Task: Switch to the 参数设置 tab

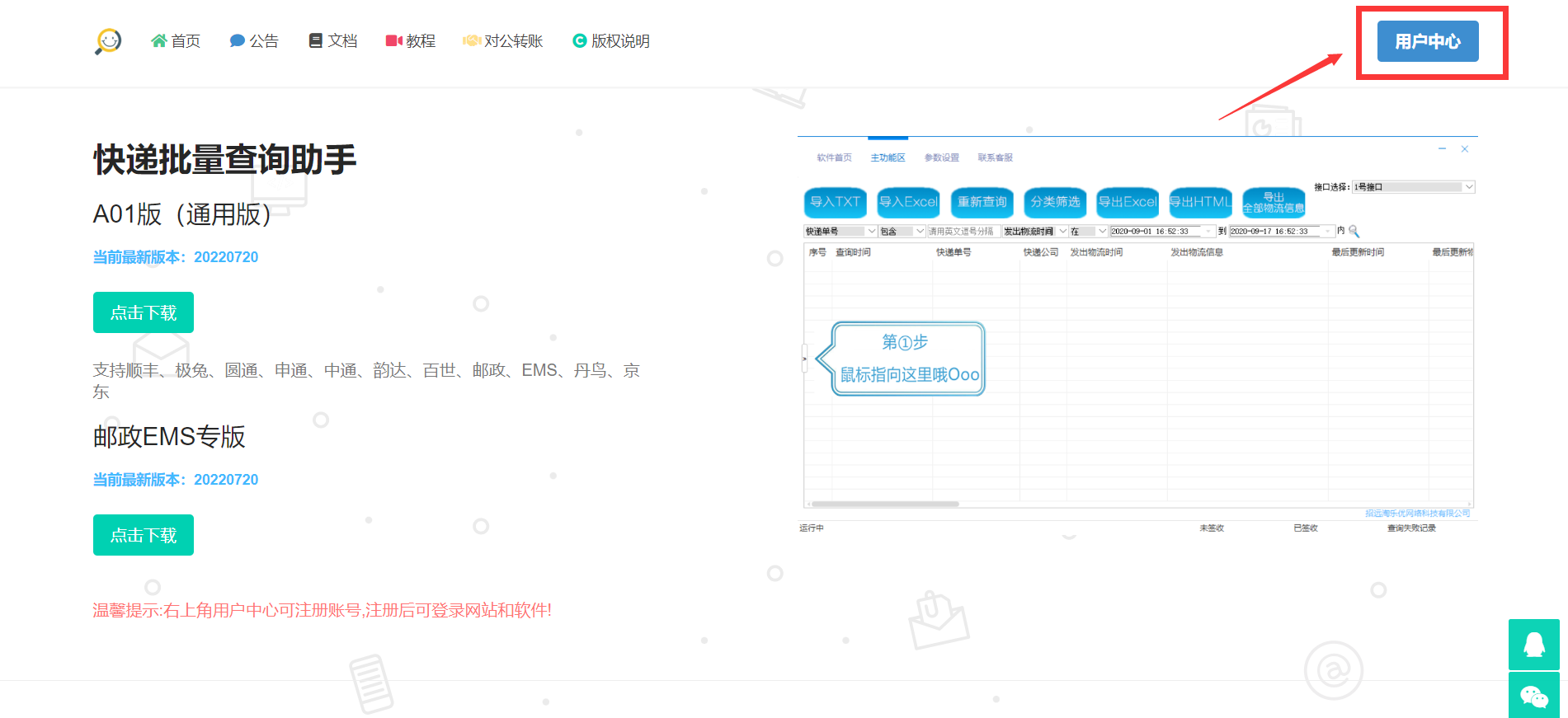Action: point(941,157)
